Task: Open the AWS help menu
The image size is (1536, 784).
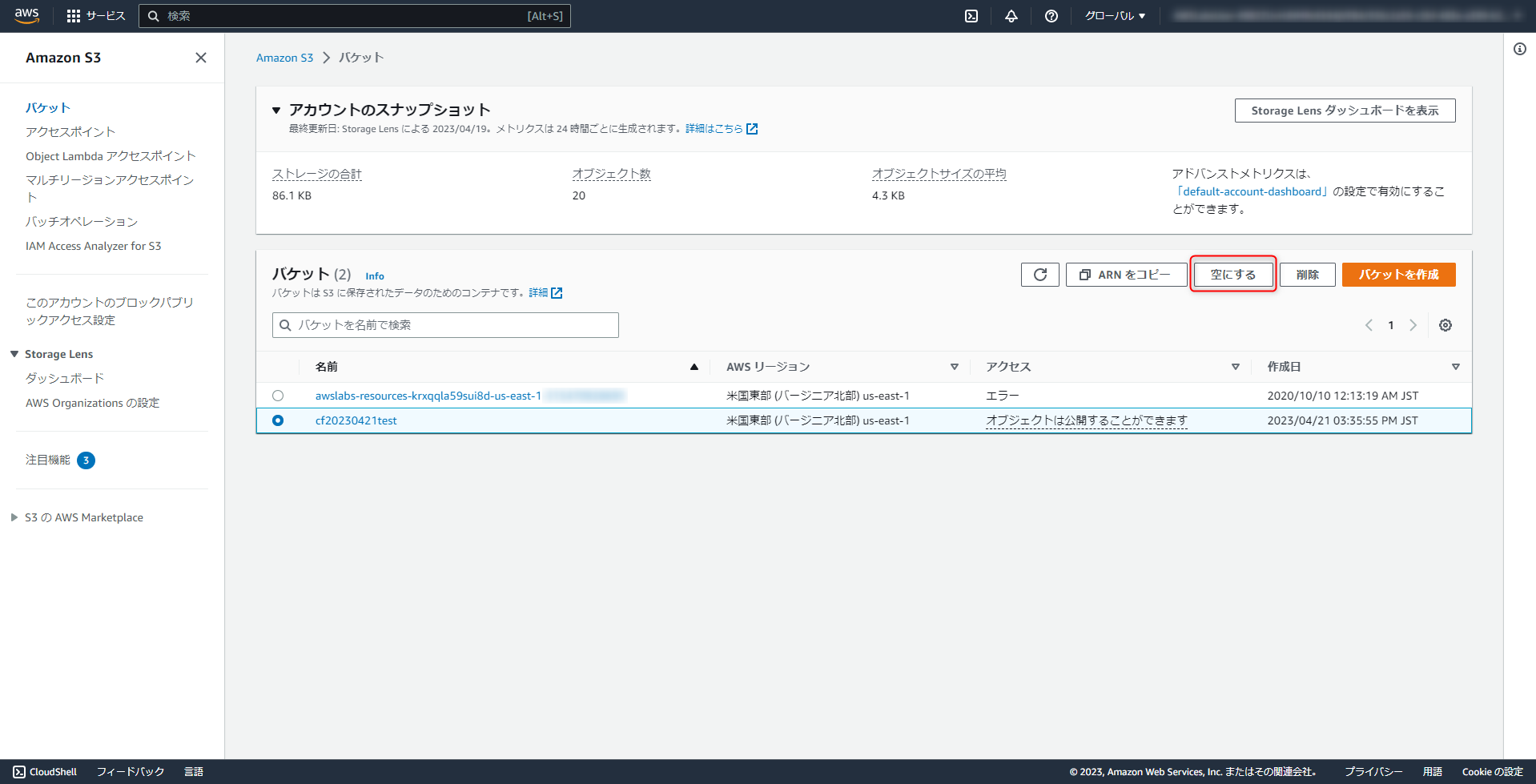Action: (x=1051, y=15)
